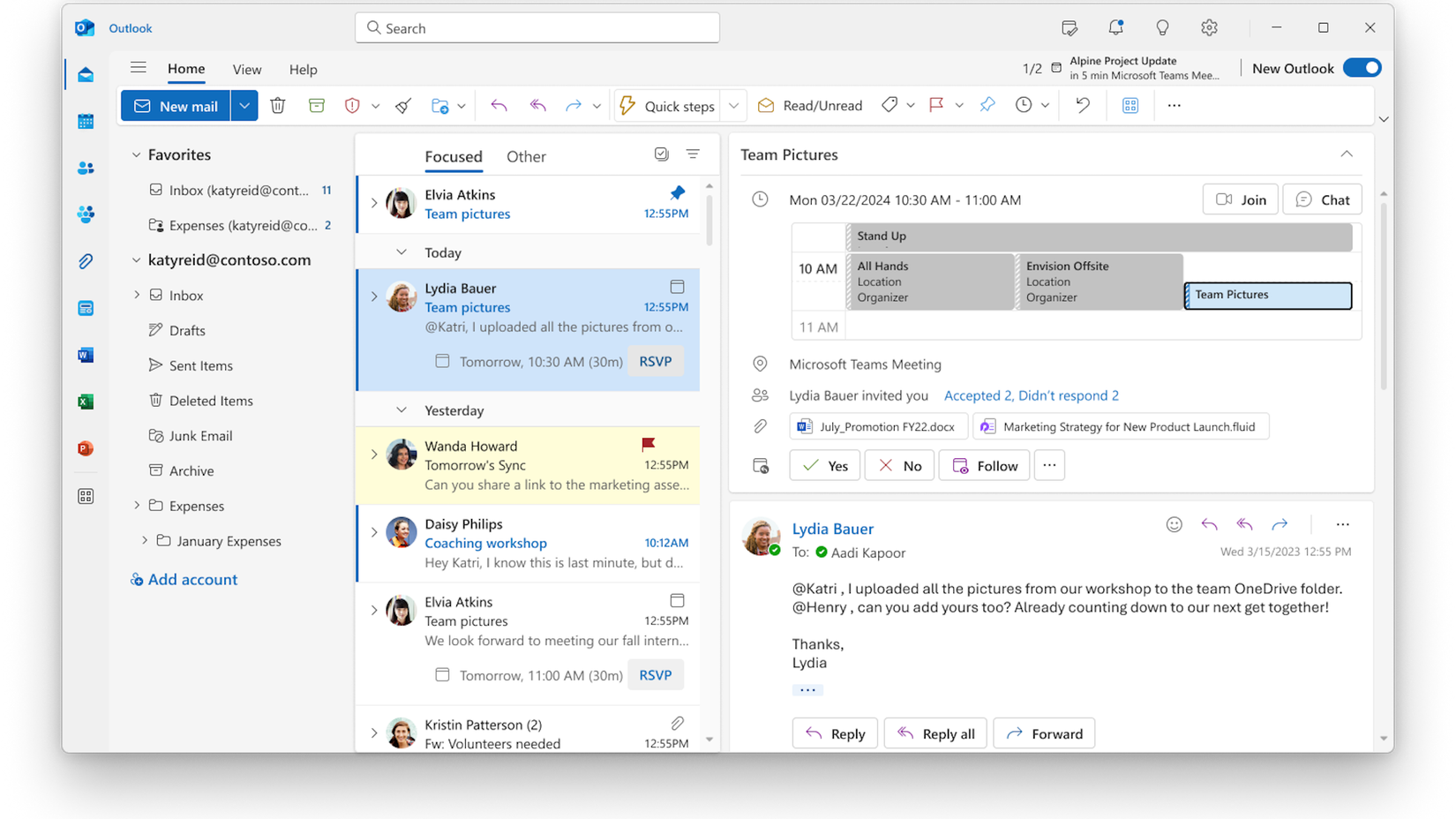Open the Calendar from the left sidebar
Image resolution: width=1456 pixels, height=819 pixels.
85,121
